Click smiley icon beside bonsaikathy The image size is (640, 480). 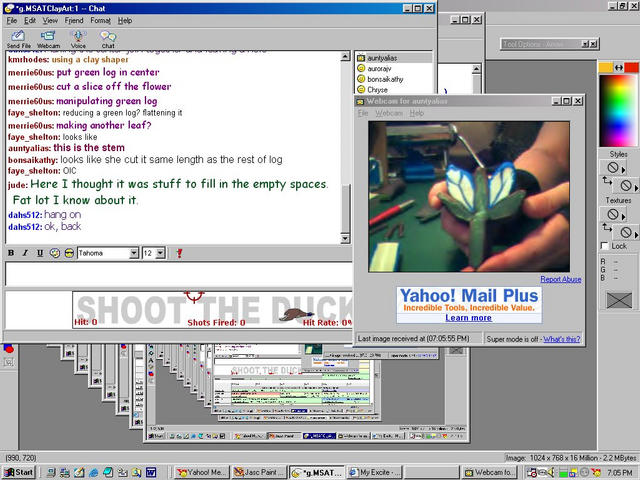pos(361,79)
